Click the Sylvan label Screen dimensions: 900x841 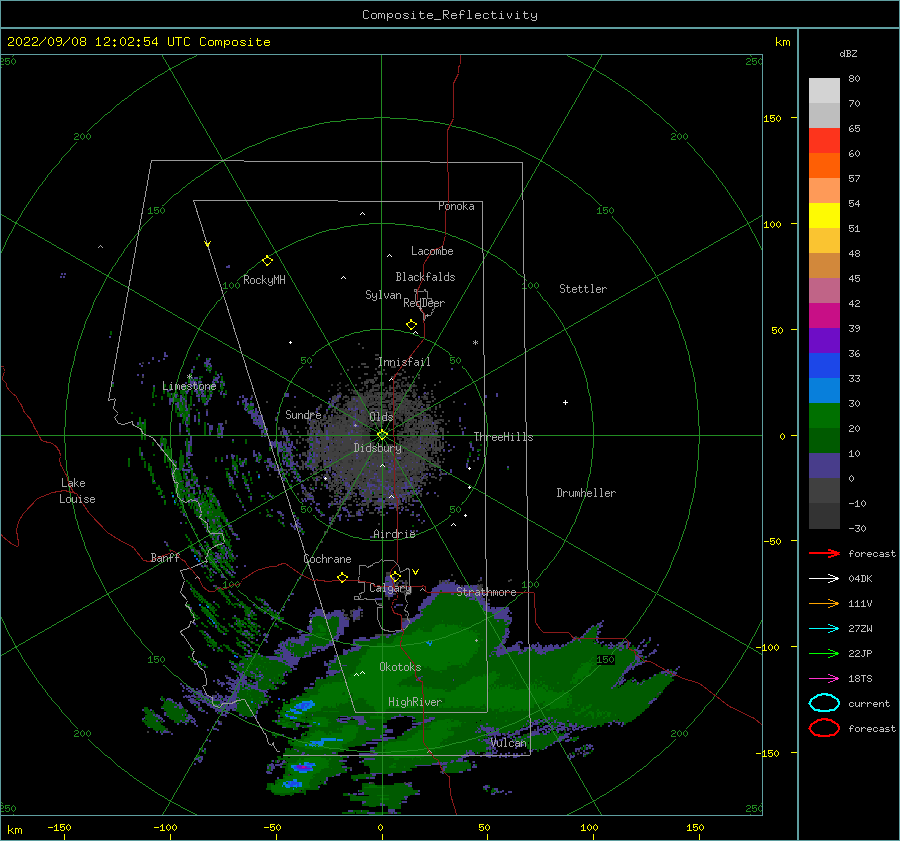383,294
